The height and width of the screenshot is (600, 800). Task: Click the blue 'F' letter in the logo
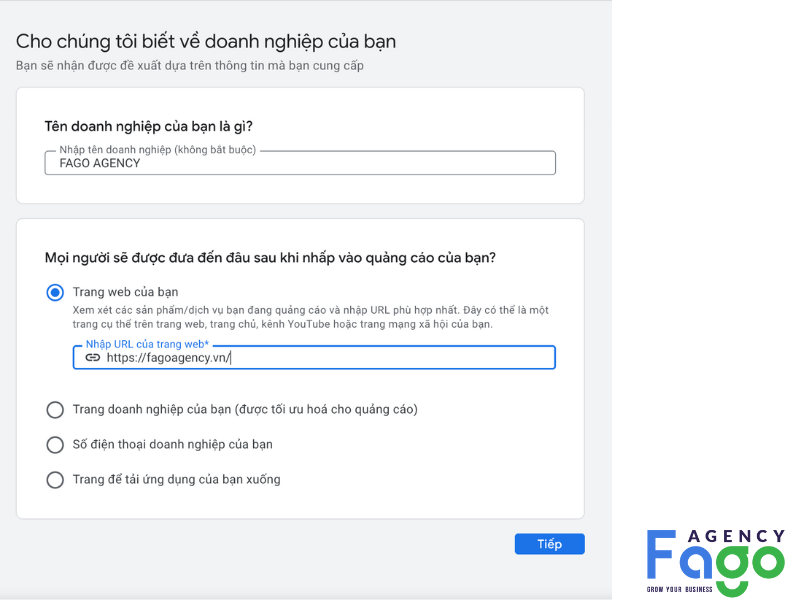tap(664, 556)
